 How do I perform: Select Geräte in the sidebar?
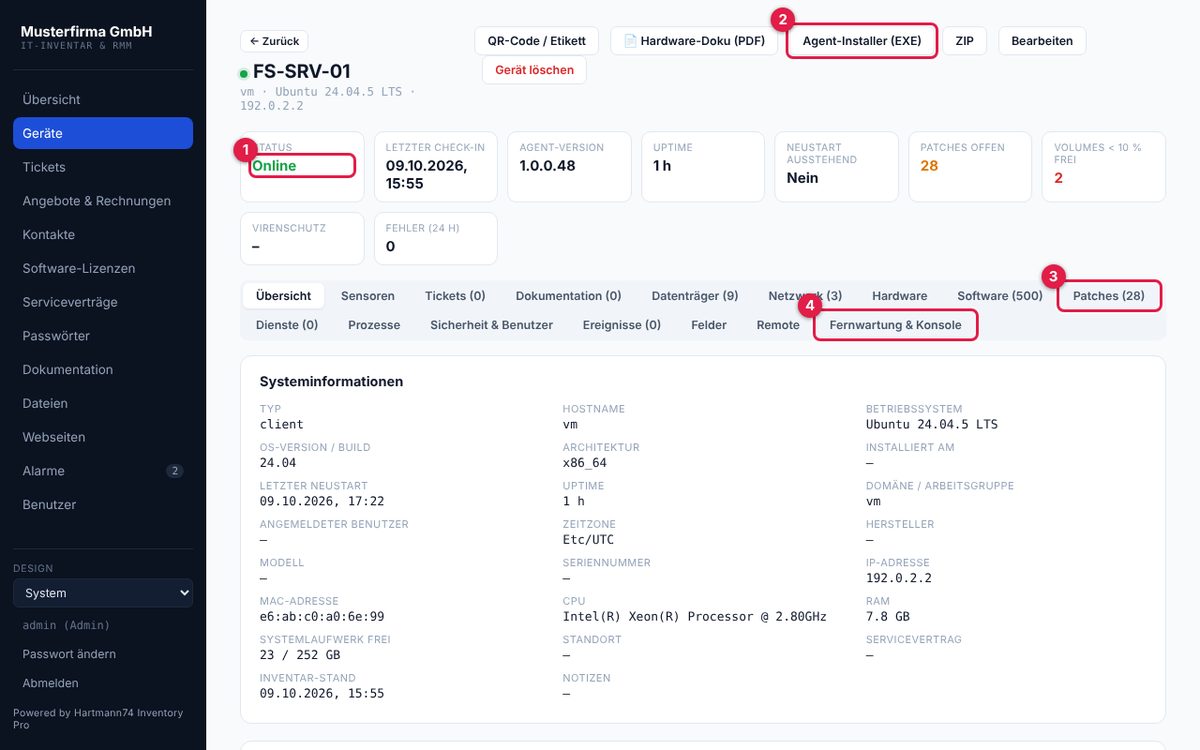tap(103, 133)
